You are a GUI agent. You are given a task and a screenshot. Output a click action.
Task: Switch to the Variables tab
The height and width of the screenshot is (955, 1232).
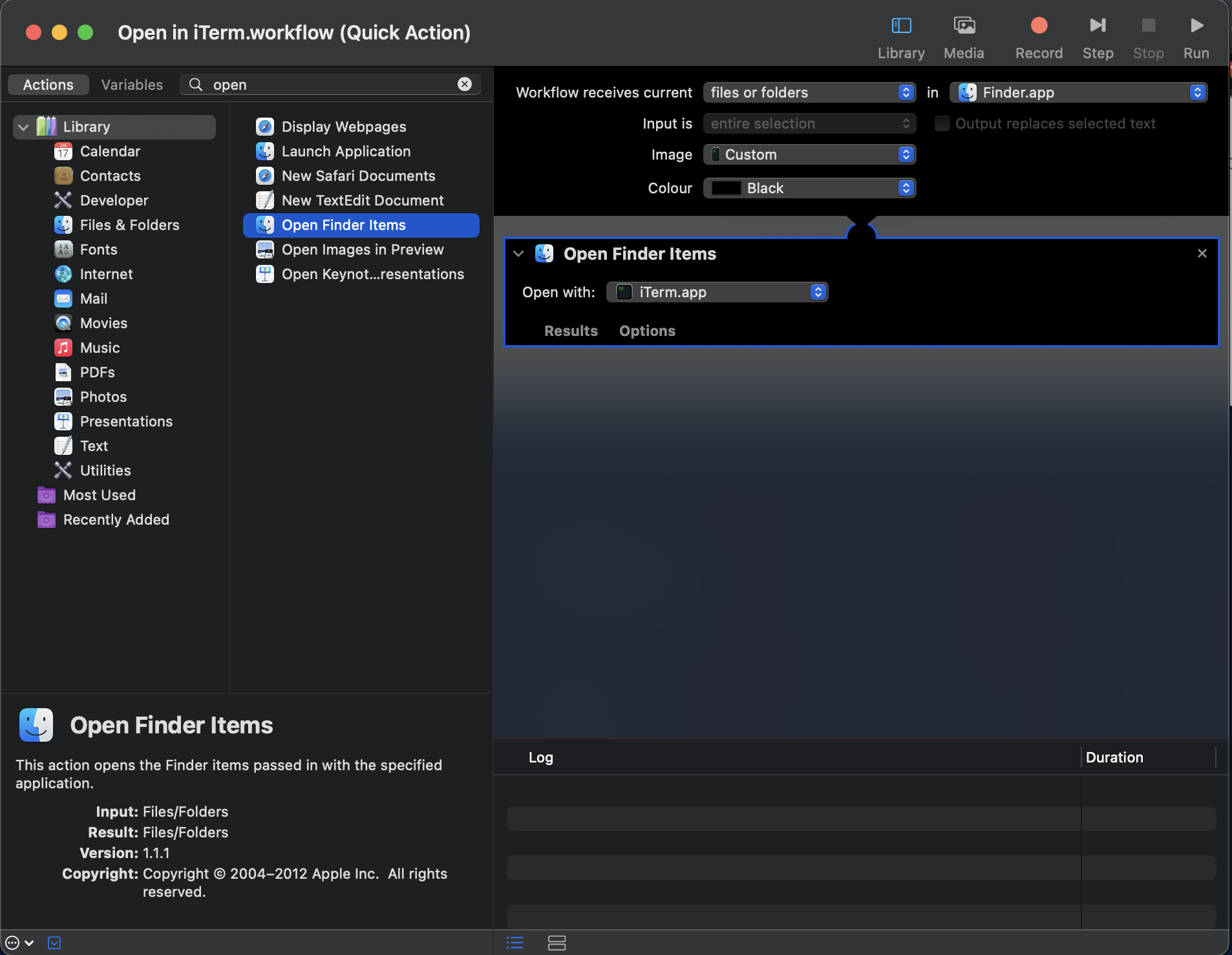[132, 85]
